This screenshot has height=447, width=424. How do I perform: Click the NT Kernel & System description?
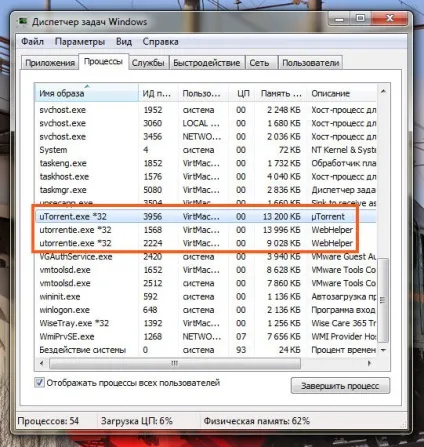343,150
